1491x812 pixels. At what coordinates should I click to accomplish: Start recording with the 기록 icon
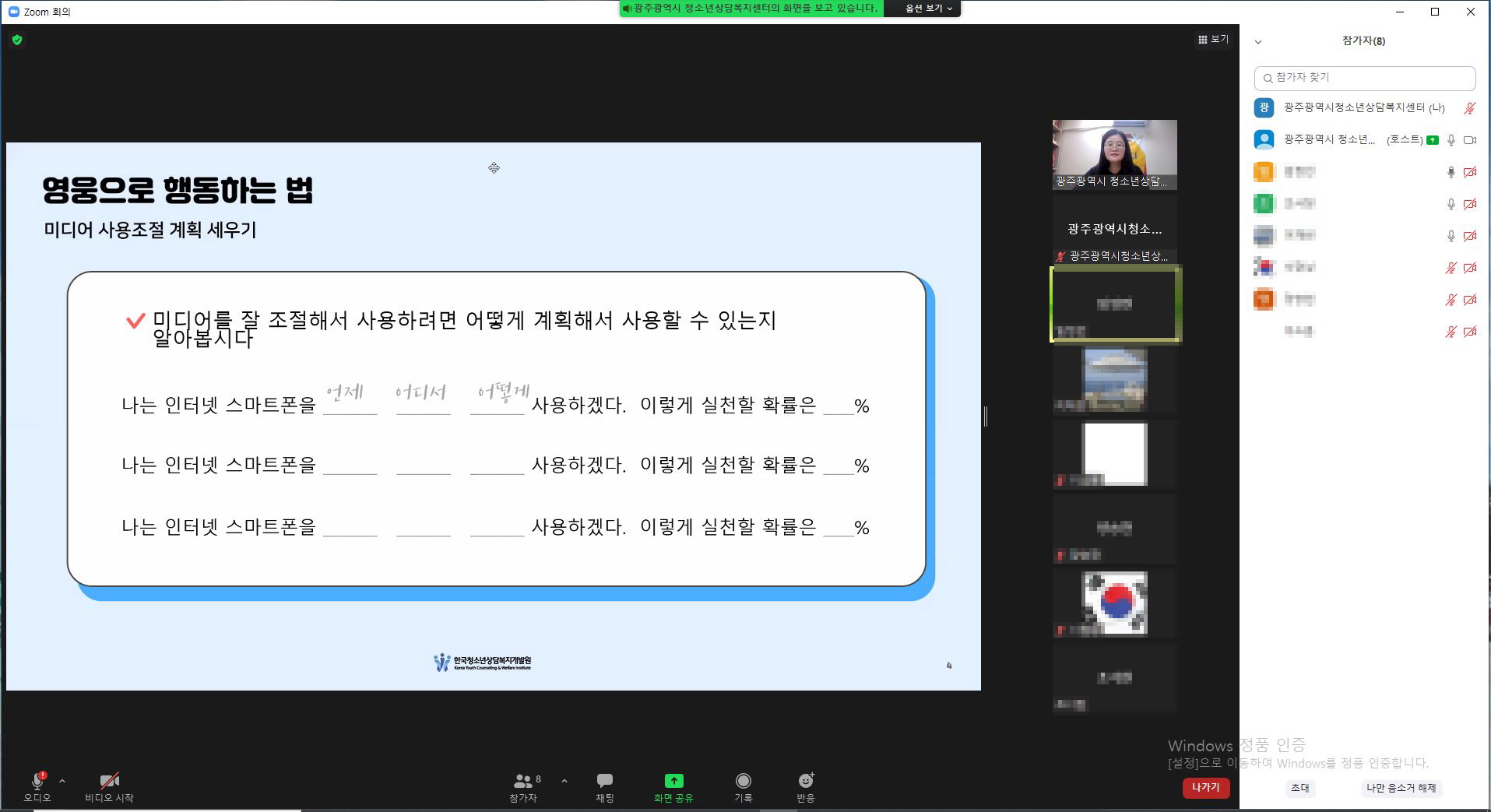(743, 782)
